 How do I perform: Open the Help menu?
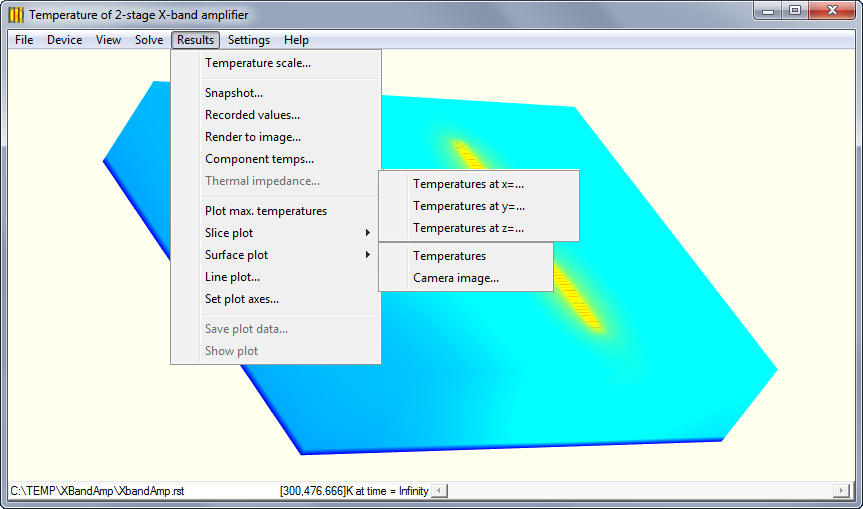296,40
